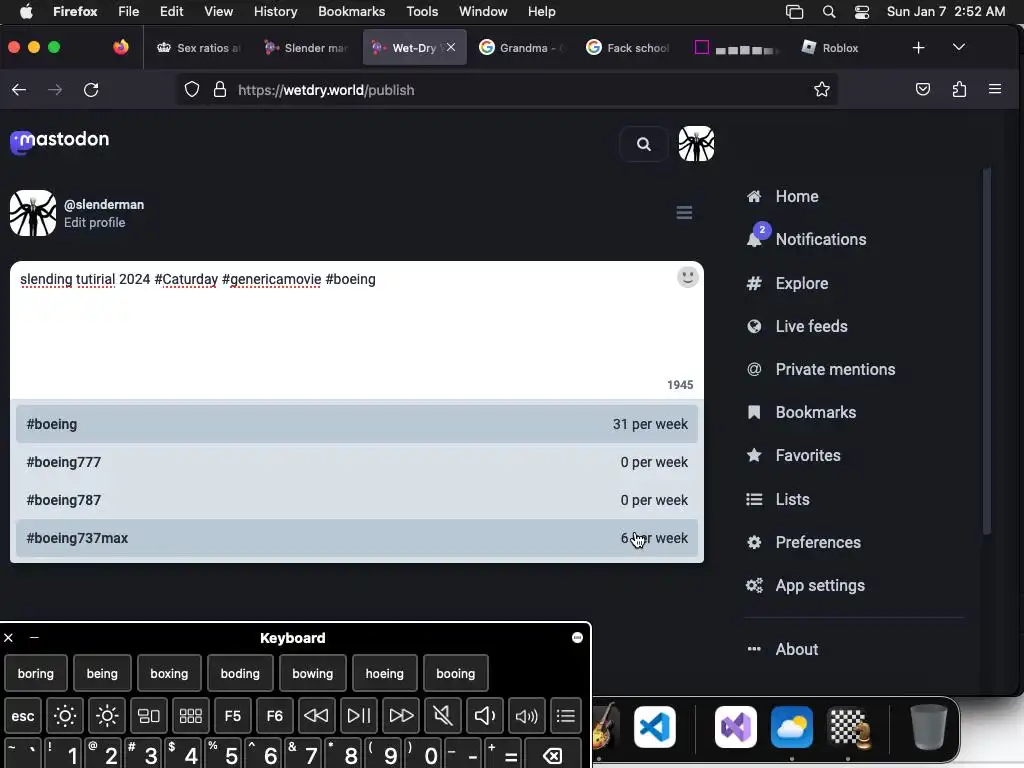The width and height of the screenshot is (1024, 768).
Task: Click the Favorites star icon
Action: pos(754,455)
